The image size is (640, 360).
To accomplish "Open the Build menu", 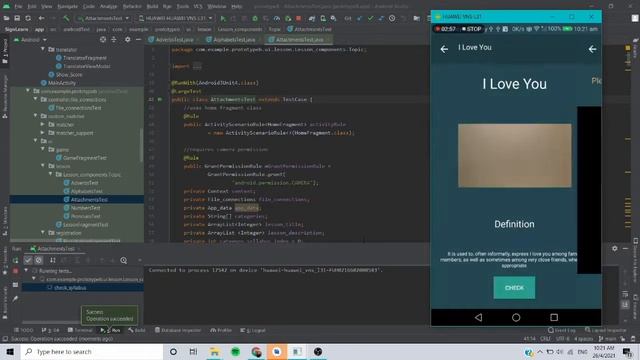I will 152,7.
